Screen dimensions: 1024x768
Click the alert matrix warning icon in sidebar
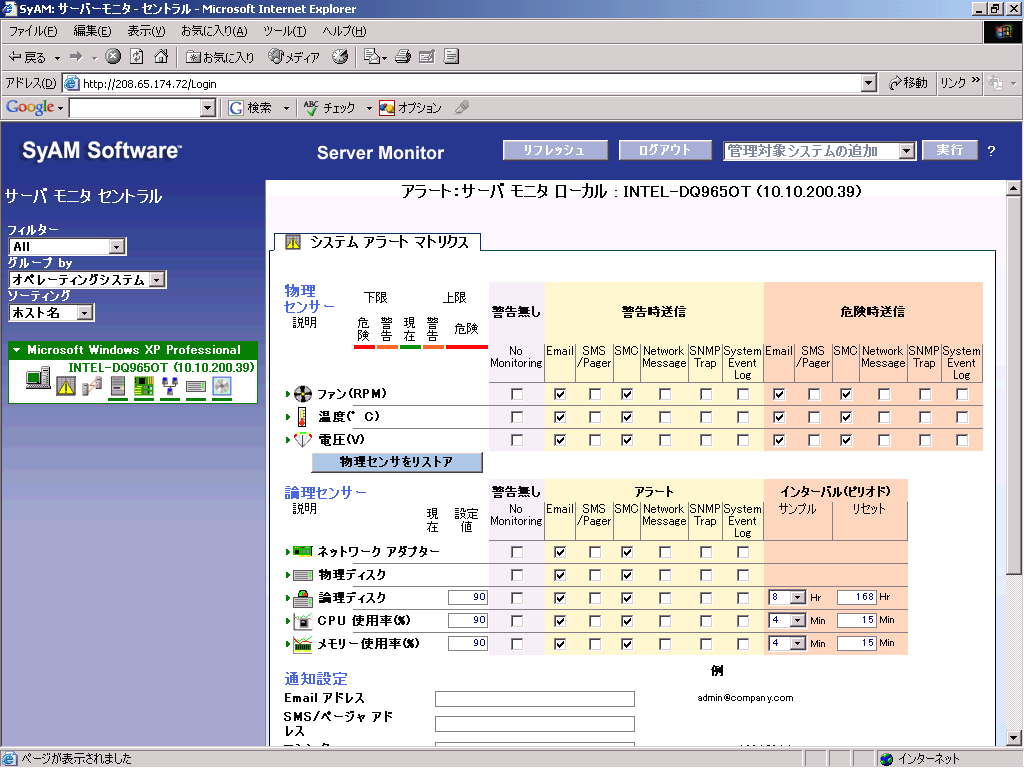click(x=66, y=384)
